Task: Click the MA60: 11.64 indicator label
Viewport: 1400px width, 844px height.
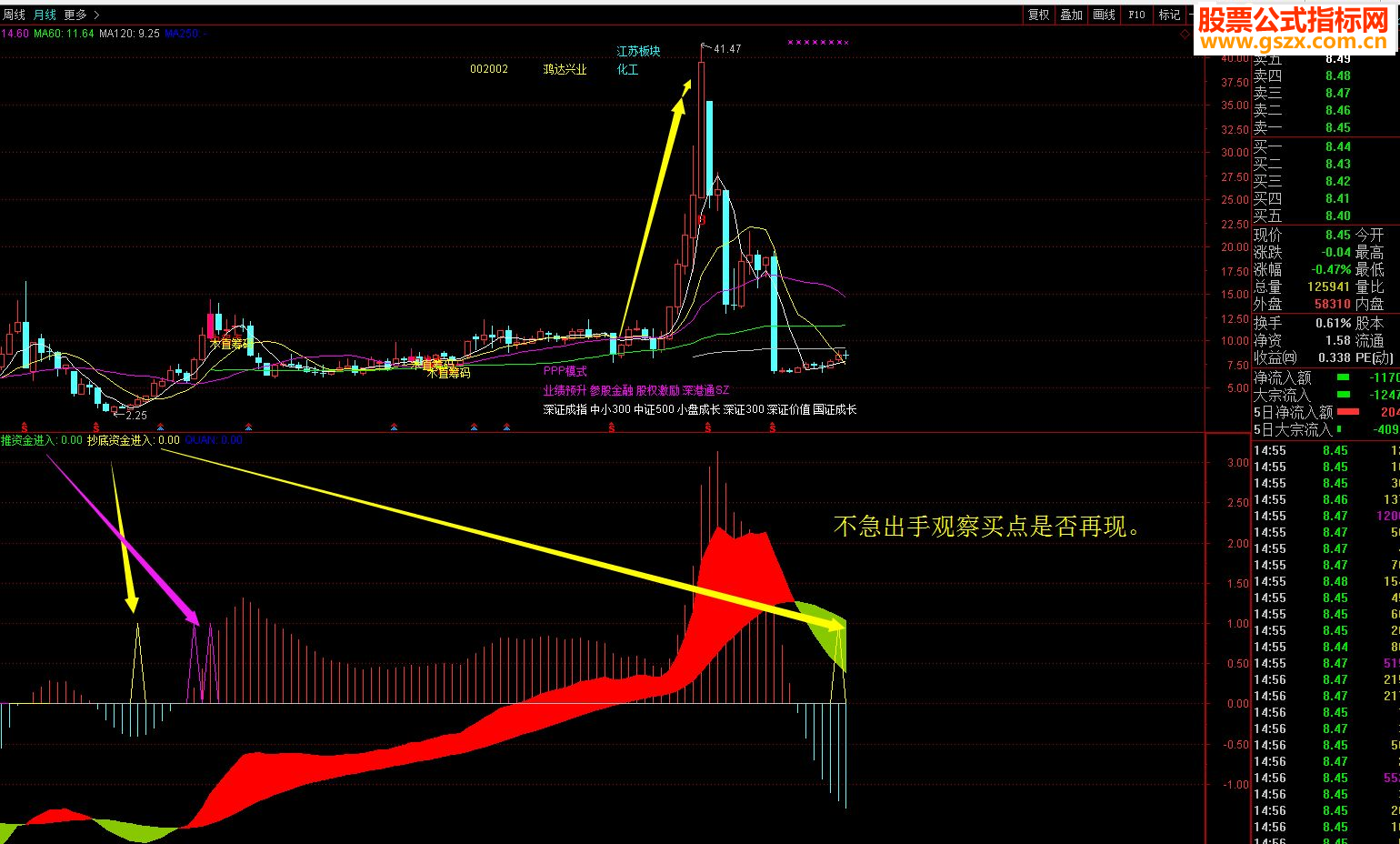Action: [x=64, y=34]
